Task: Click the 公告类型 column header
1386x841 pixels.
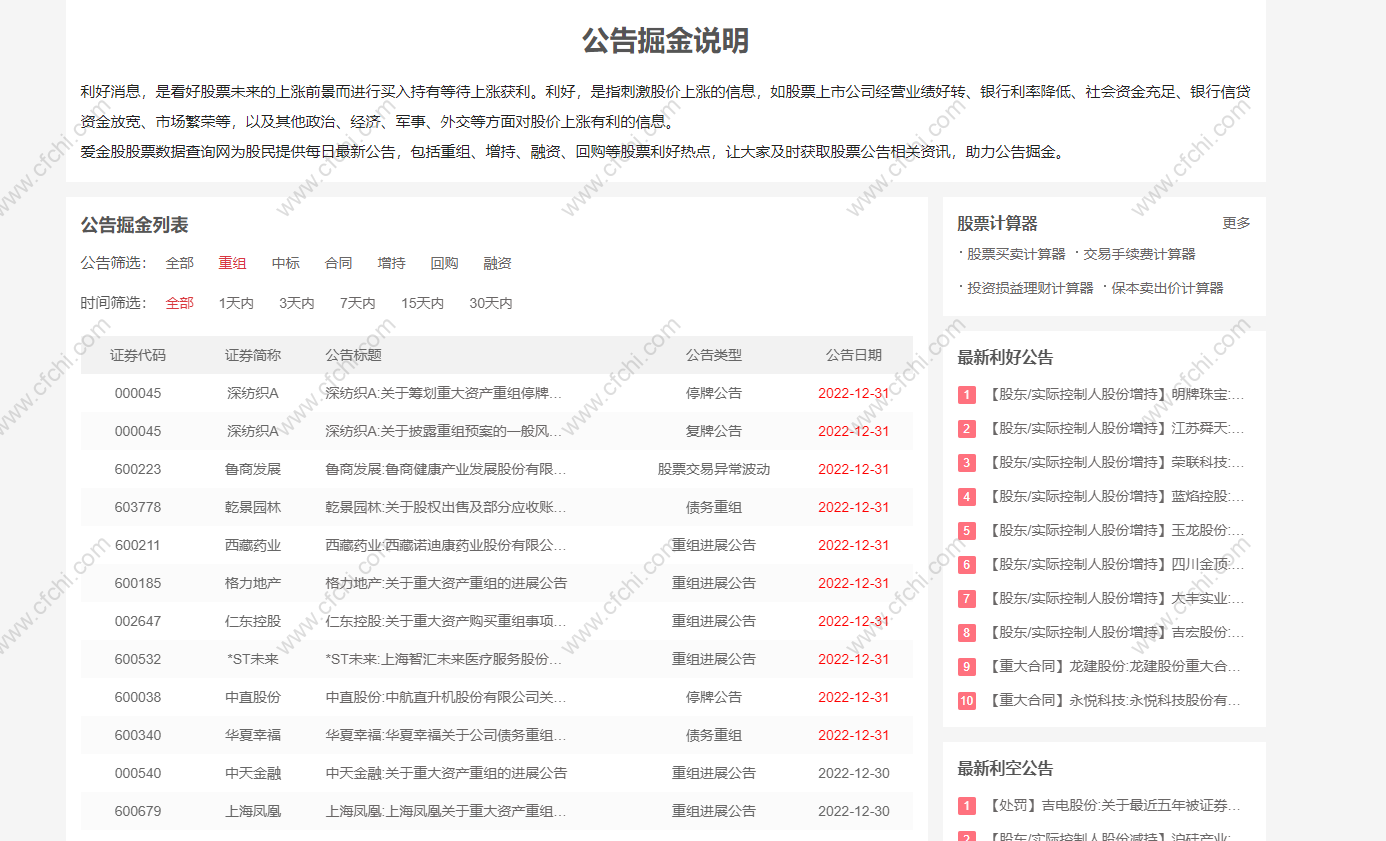Action: click(714, 355)
